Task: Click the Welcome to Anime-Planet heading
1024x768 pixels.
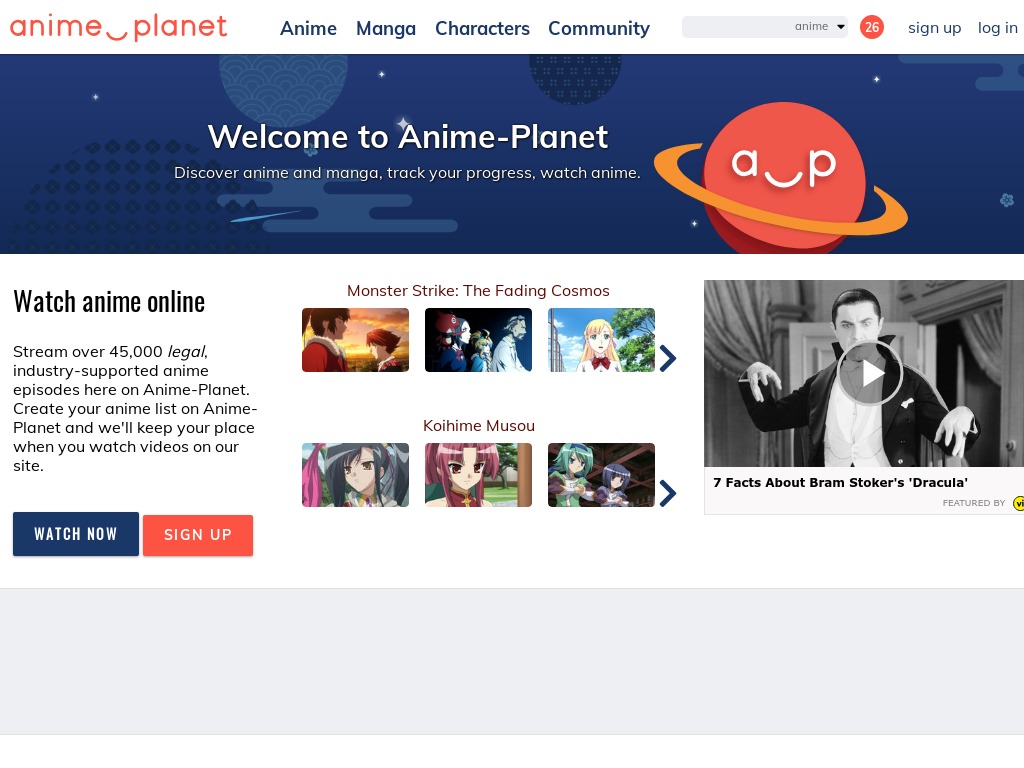Action: tap(408, 136)
